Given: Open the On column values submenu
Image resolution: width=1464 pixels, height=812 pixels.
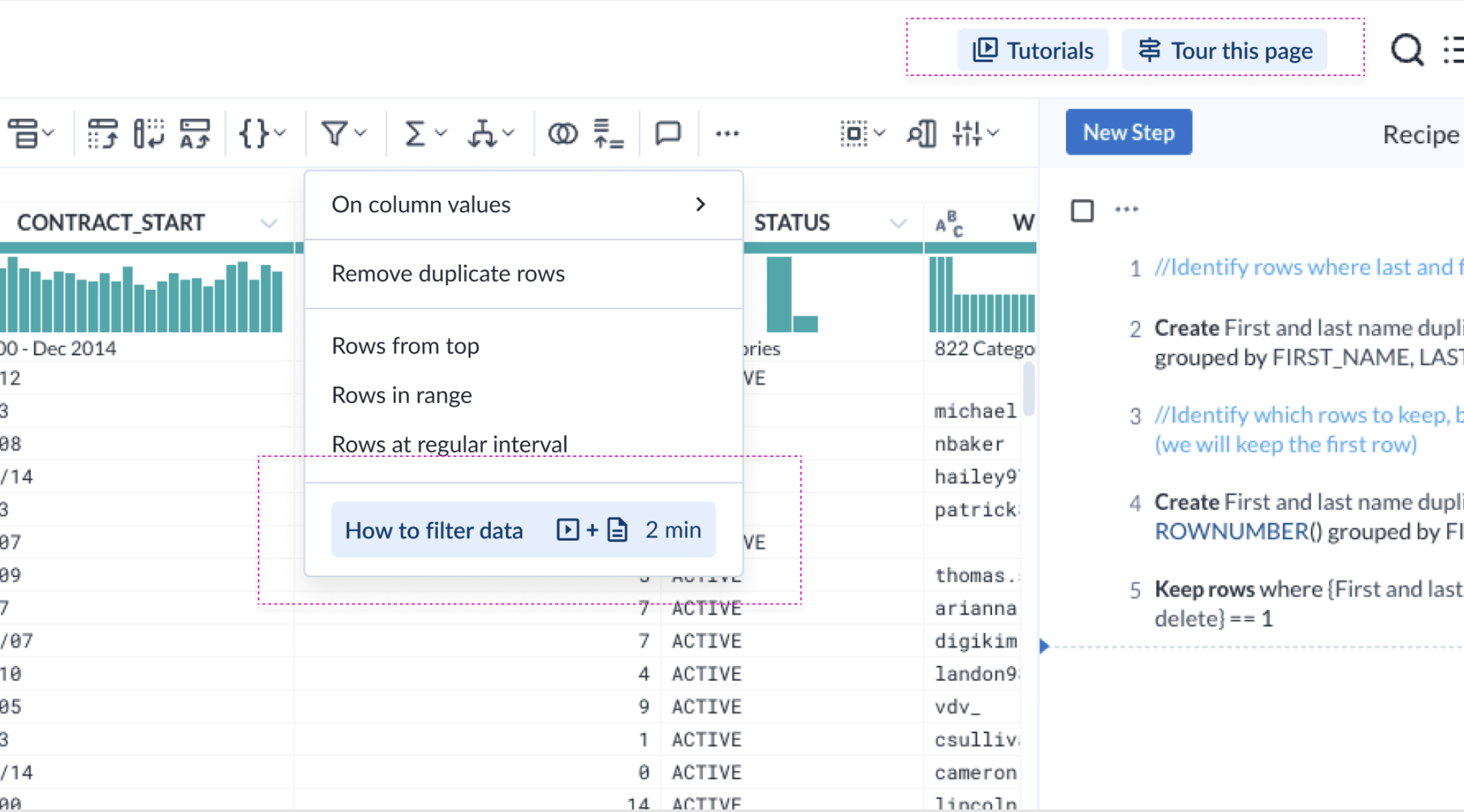Looking at the screenshot, I should tap(524, 204).
